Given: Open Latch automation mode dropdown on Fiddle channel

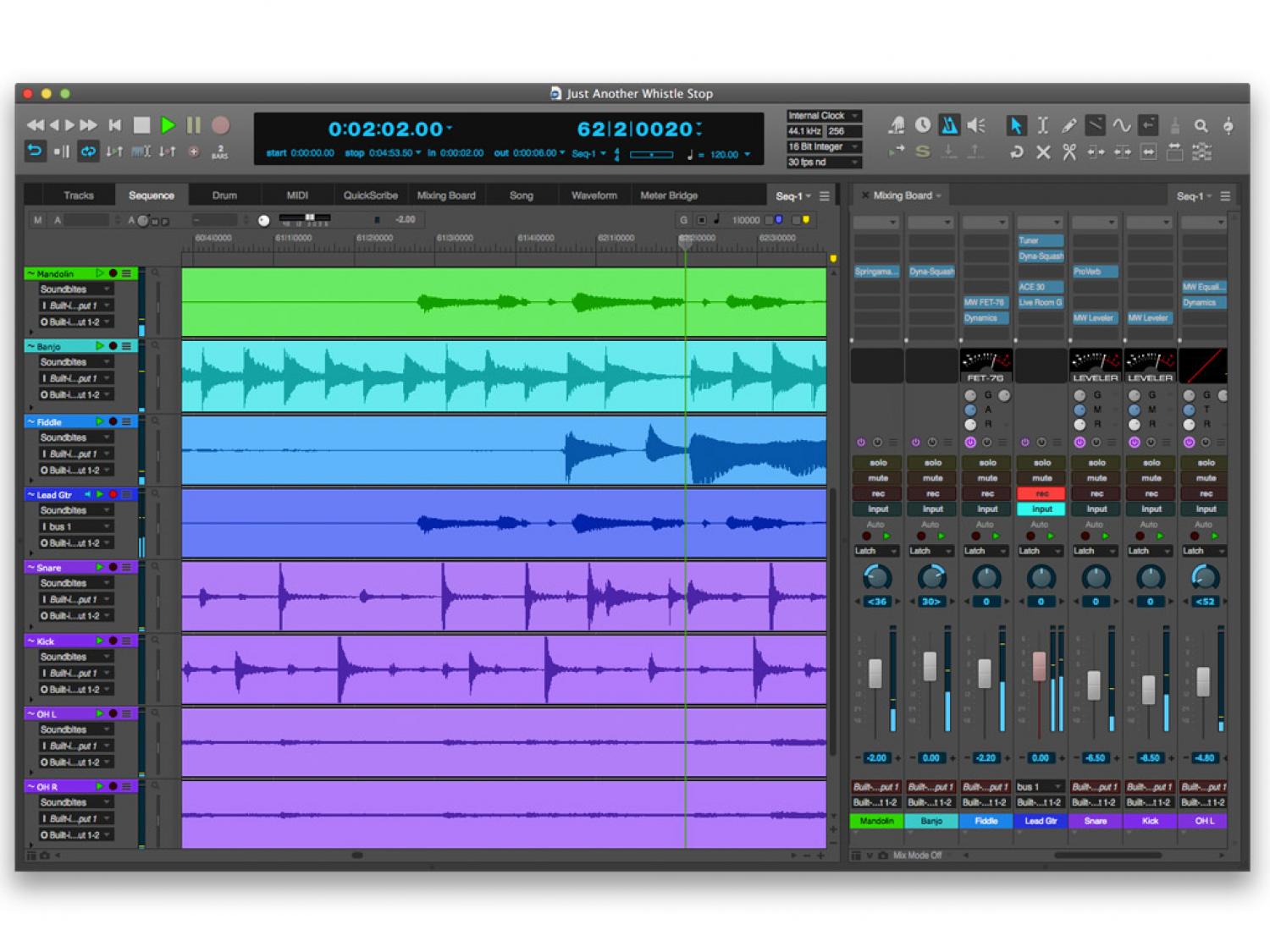Looking at the screenshot, I should tap(986, 551).
